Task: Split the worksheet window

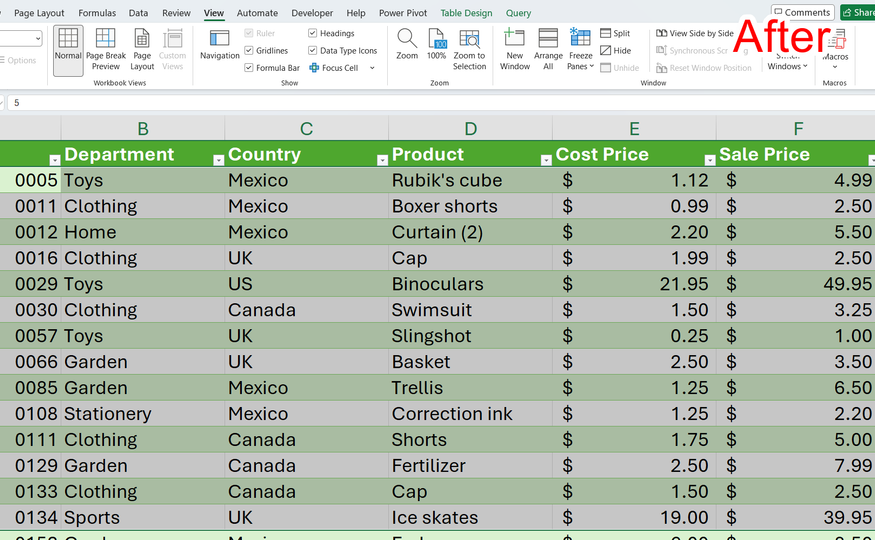Action: point(615,33)
